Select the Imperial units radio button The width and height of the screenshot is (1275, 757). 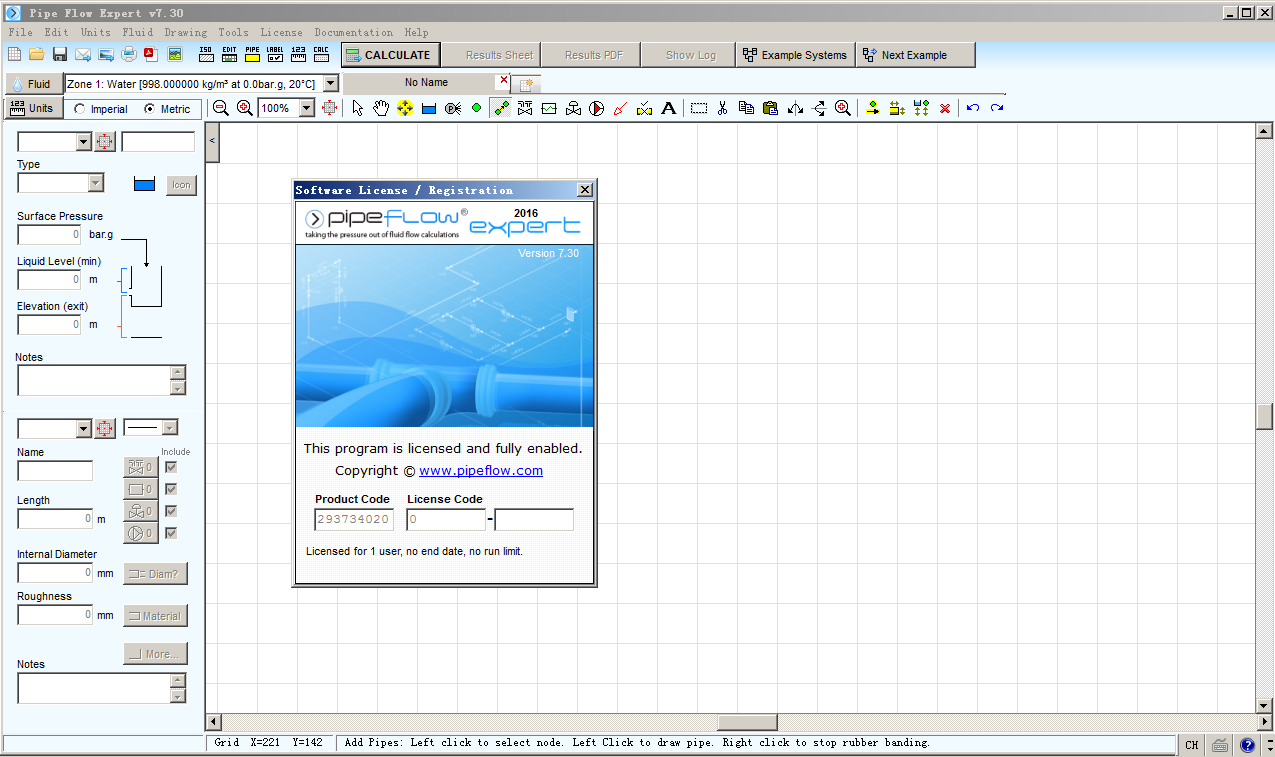[80, 109]
